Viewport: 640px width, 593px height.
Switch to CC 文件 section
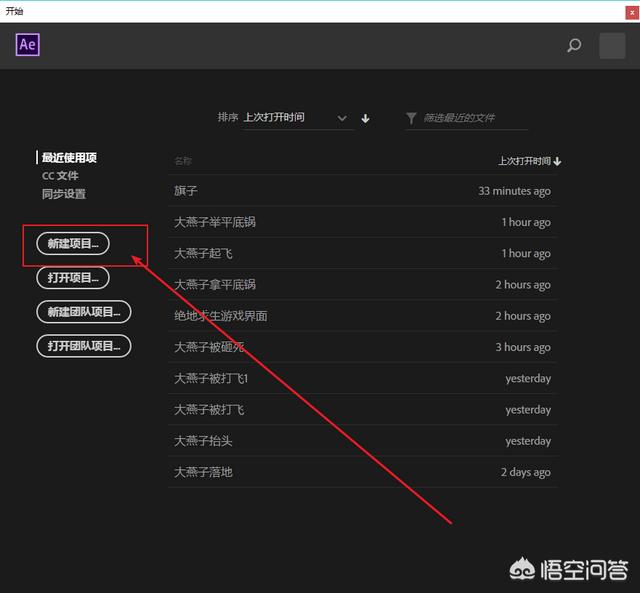[60, 176]
